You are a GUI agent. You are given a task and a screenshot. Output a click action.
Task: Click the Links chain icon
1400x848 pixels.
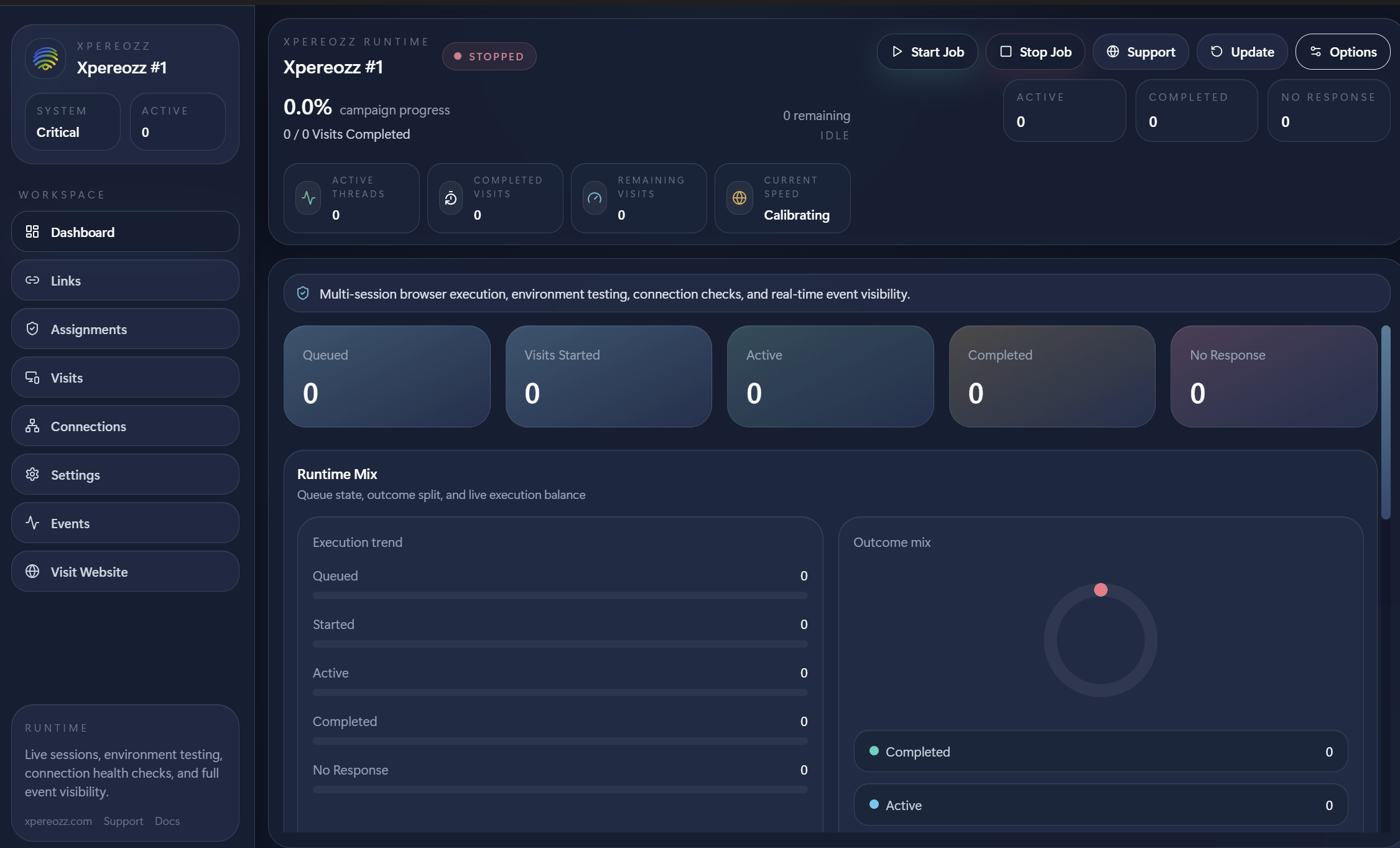coord(32,280)
